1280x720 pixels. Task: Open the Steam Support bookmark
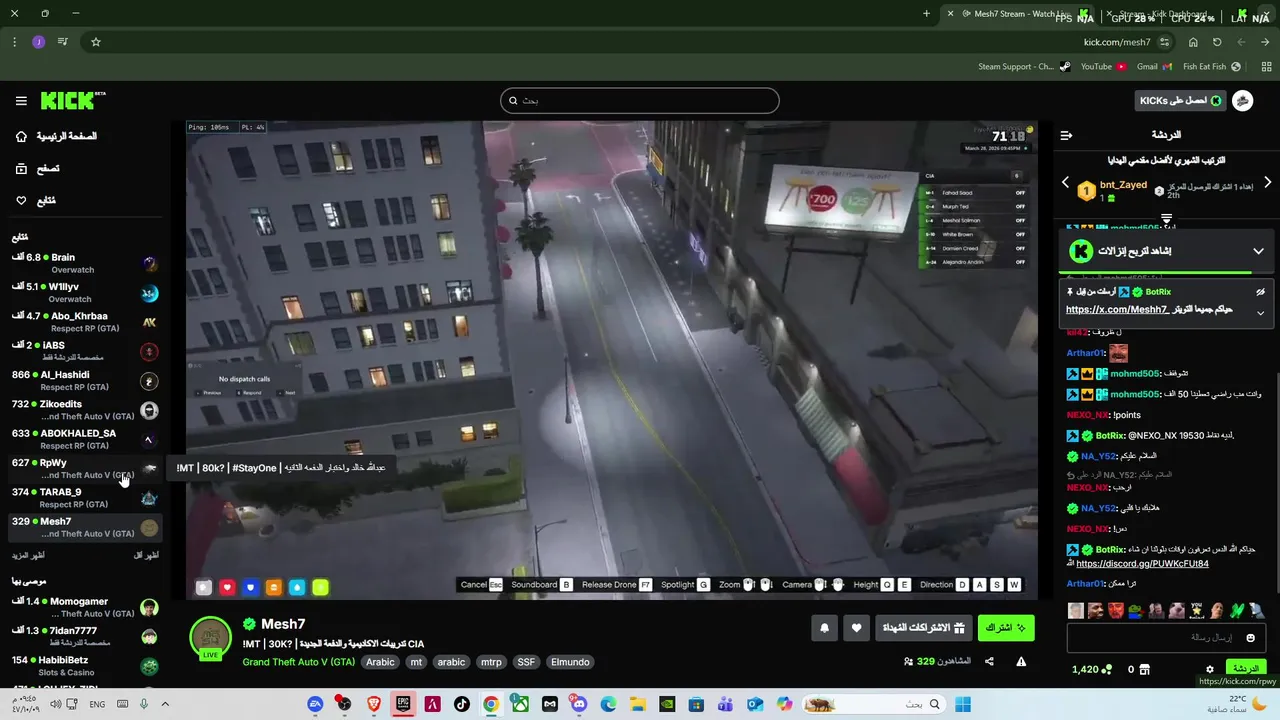click(1023, 67)
